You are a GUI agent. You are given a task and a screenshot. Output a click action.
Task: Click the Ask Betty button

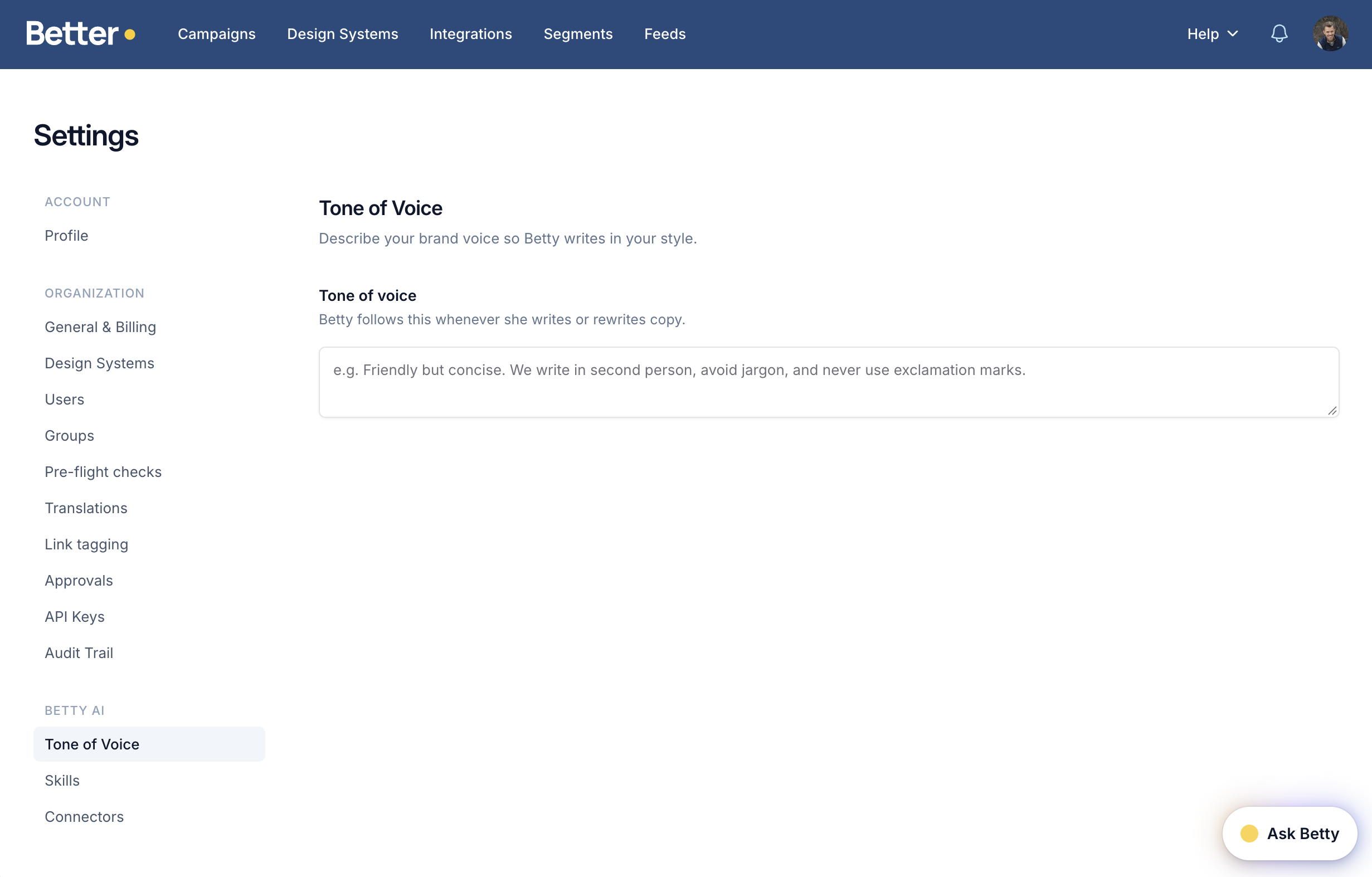coord(1290,833)
